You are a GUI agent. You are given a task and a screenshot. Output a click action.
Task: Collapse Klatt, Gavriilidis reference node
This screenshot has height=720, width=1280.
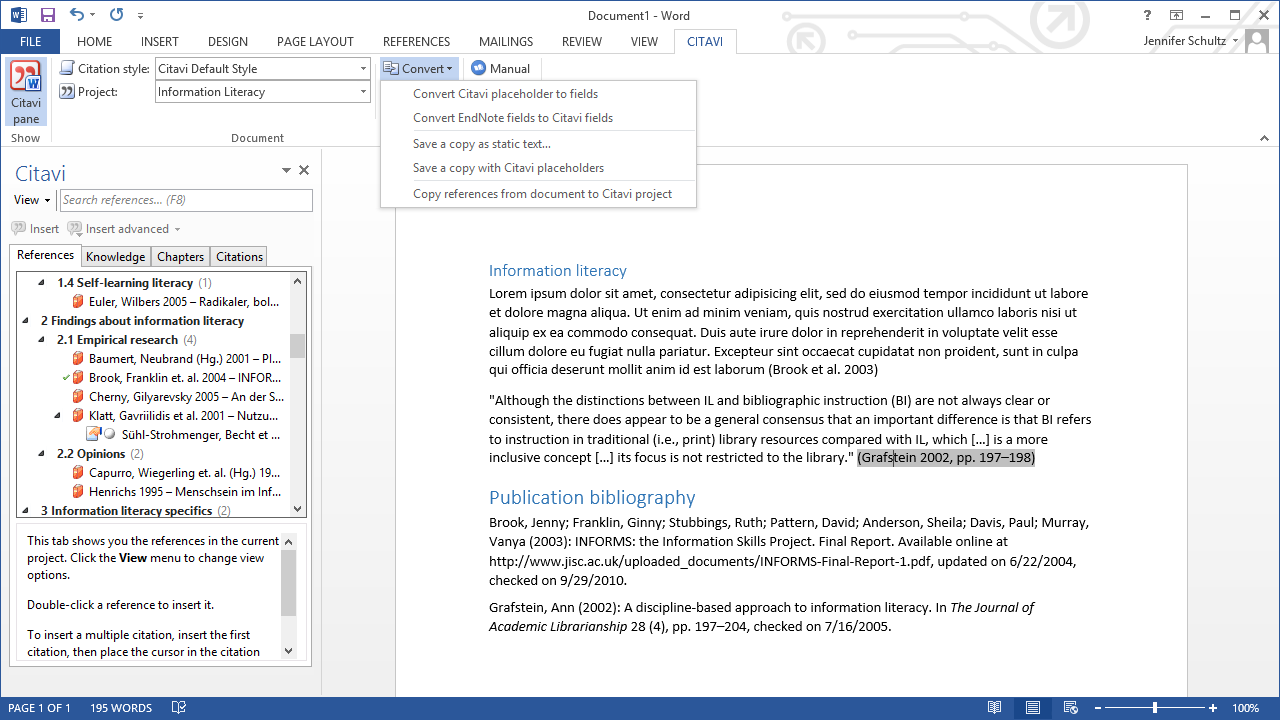[57, 416]
